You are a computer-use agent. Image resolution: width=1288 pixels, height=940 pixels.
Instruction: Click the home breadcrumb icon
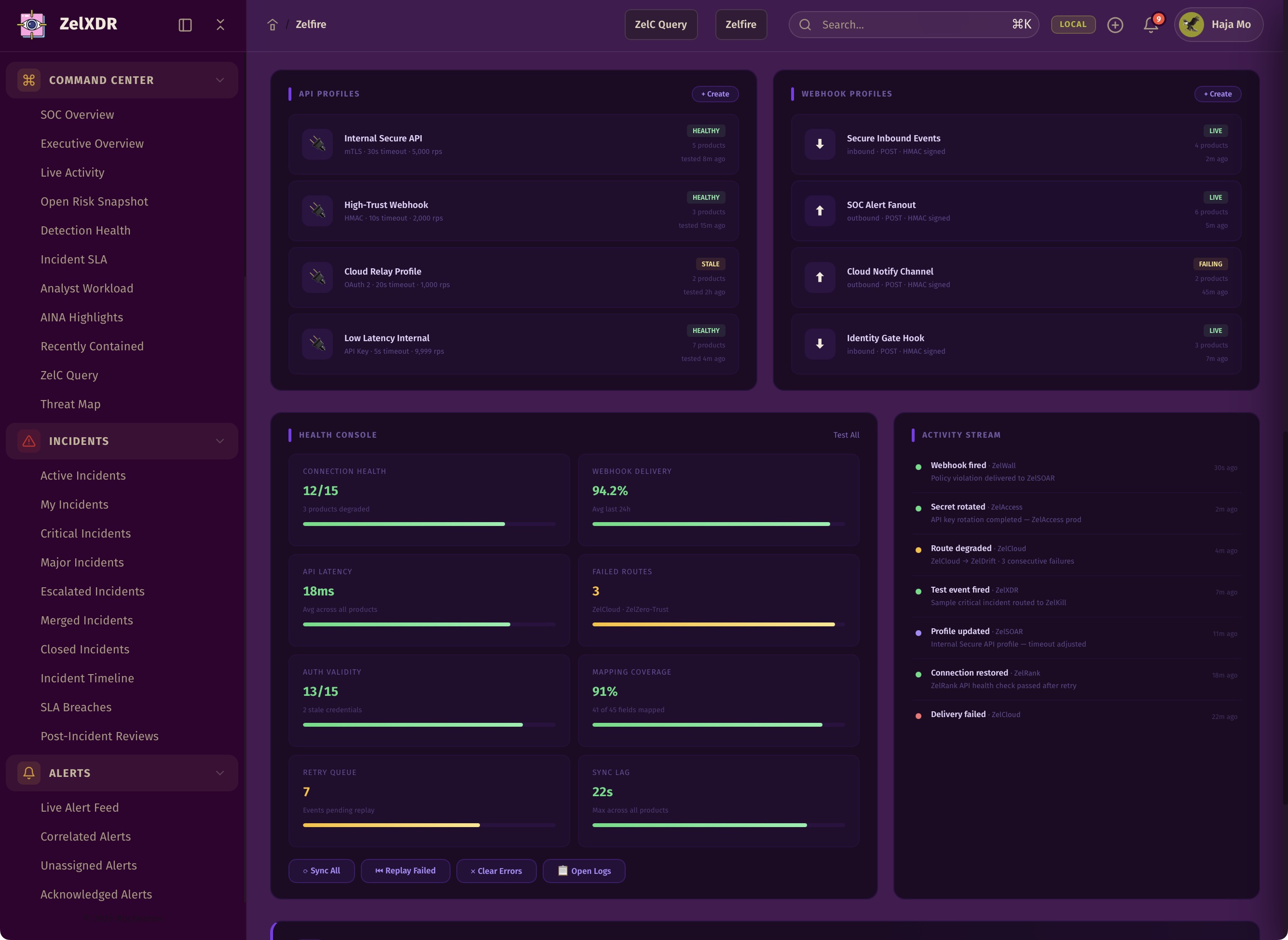(273, 25)
